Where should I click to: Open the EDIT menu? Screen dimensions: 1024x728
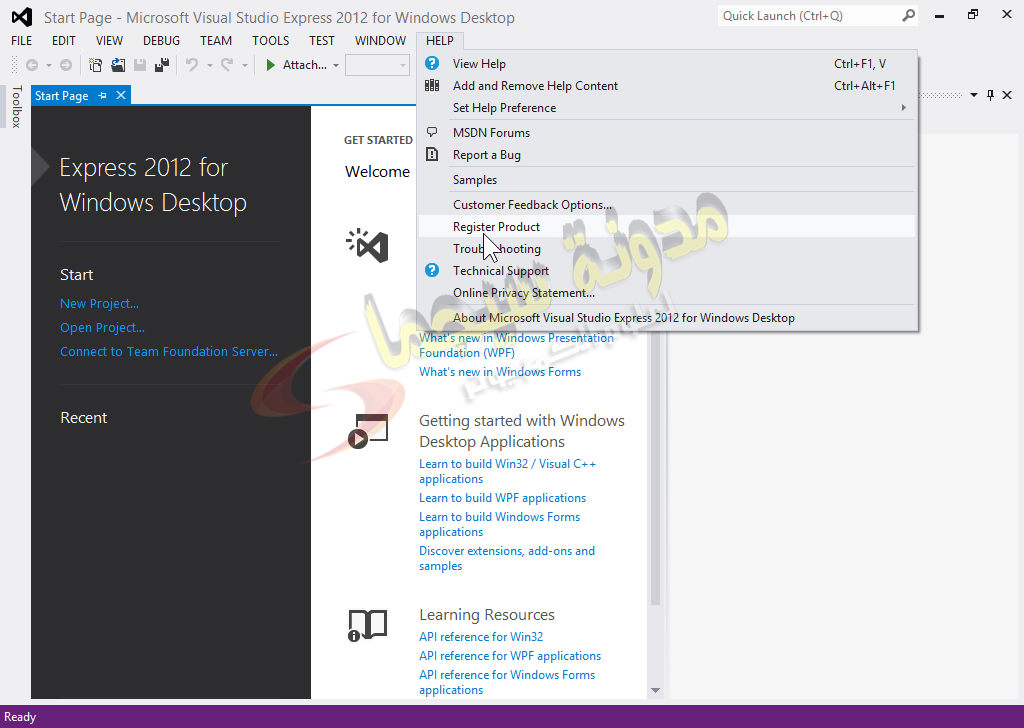[63, 40]
